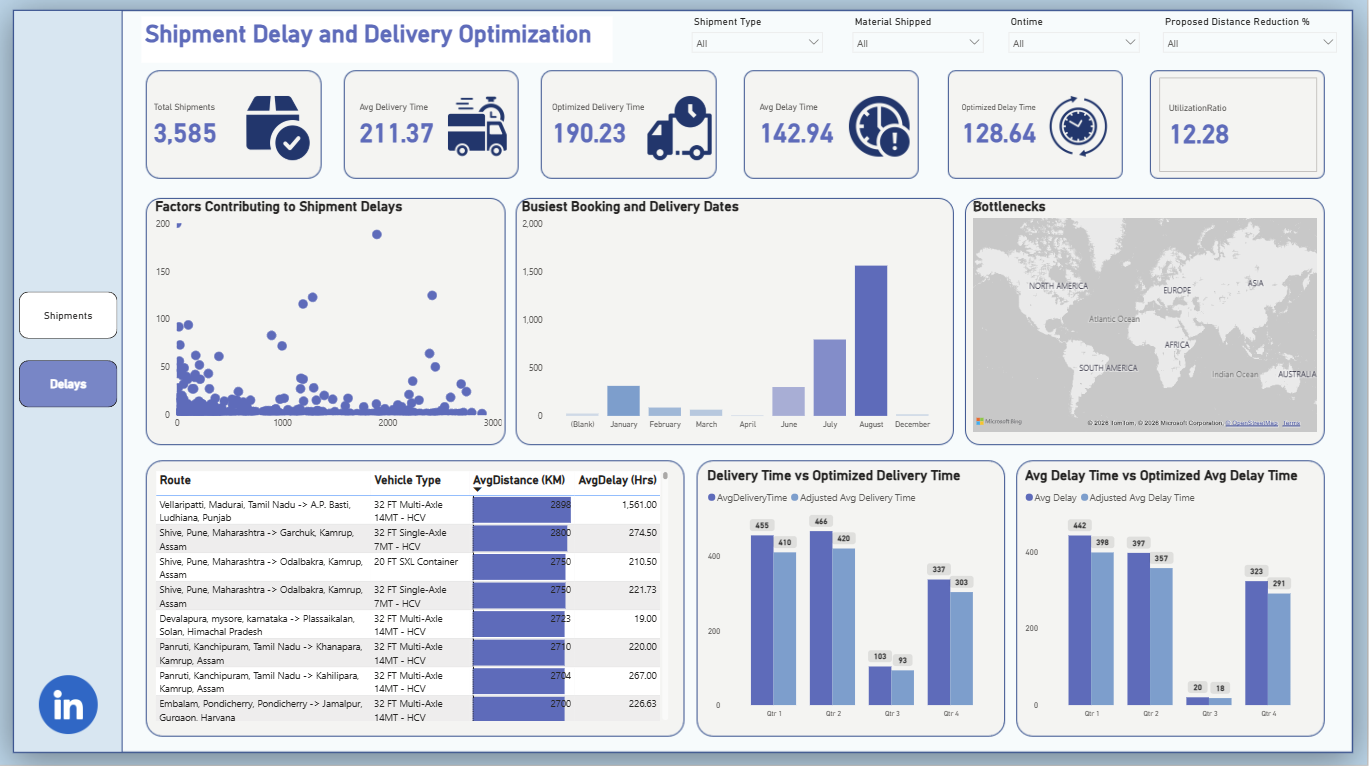Click the Panruti to Khanapara route row

[x=408, y=653]
